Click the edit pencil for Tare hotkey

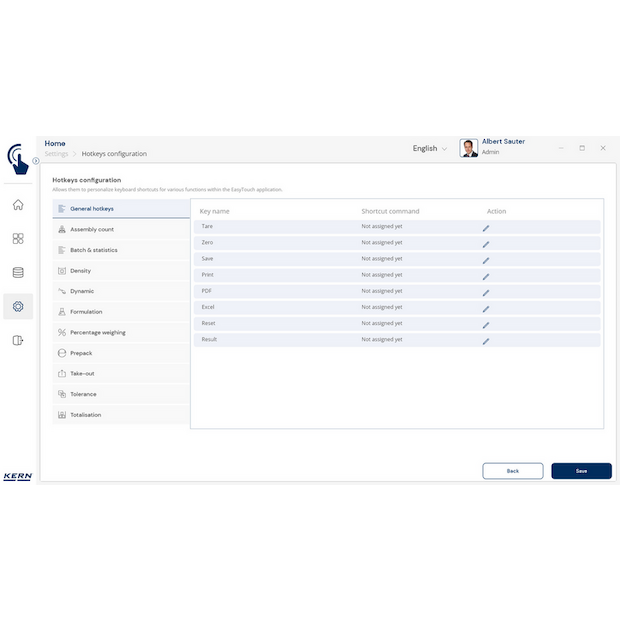pos(486,228)
